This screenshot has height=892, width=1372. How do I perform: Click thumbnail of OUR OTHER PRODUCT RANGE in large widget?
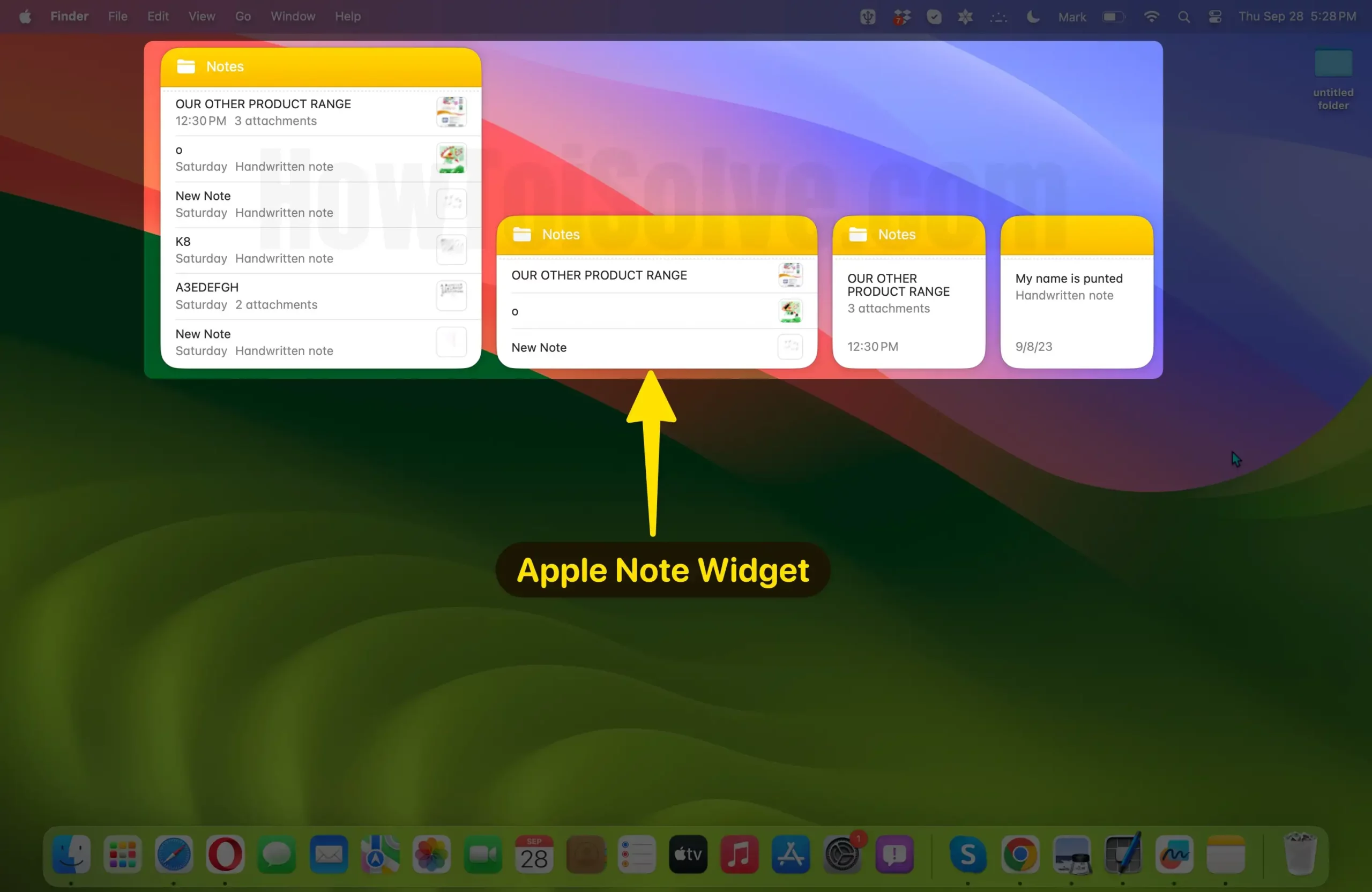[451, 112]
